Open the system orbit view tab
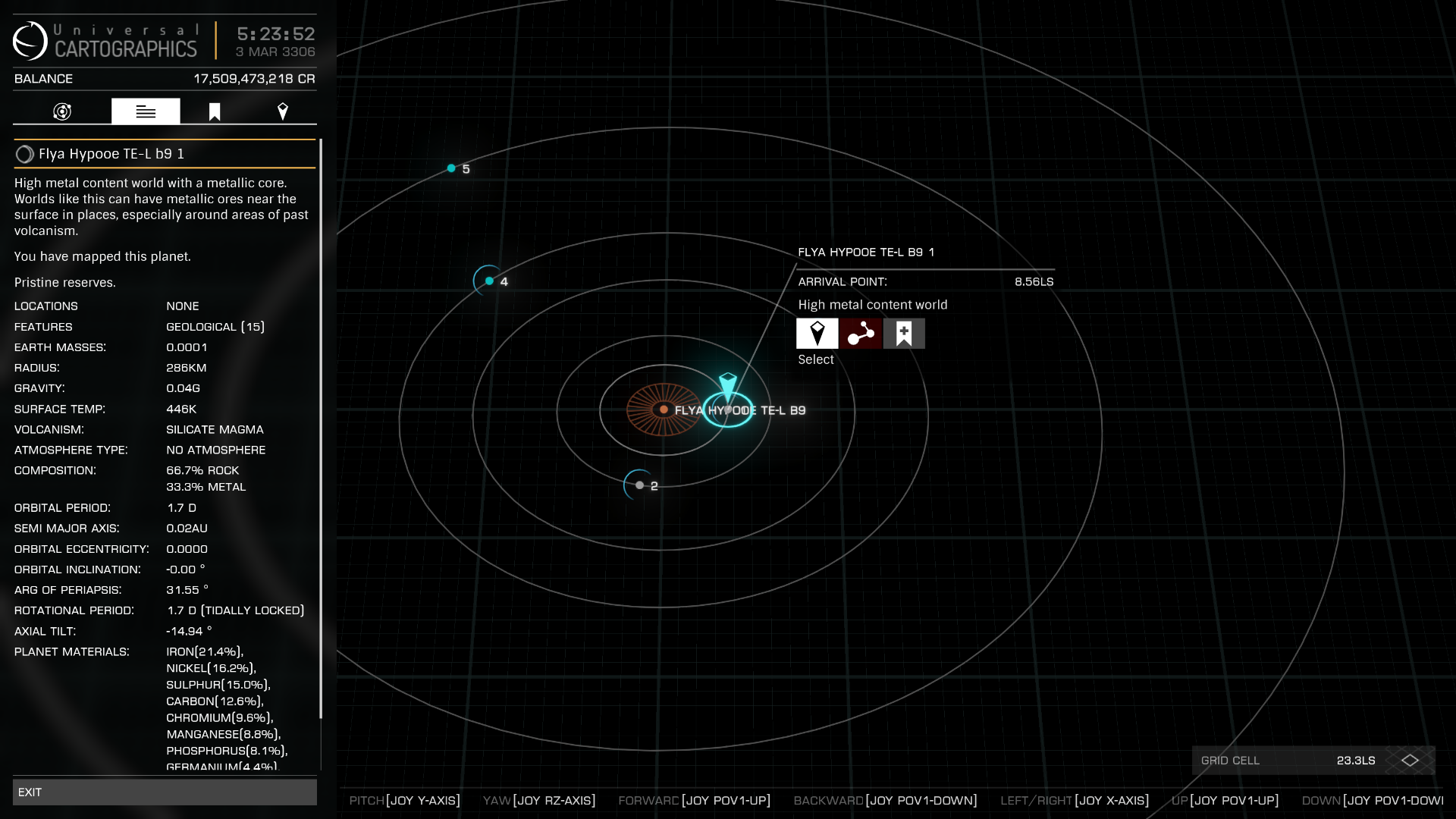This screenshot has width=1456, height=819. [x=62, y=111]
